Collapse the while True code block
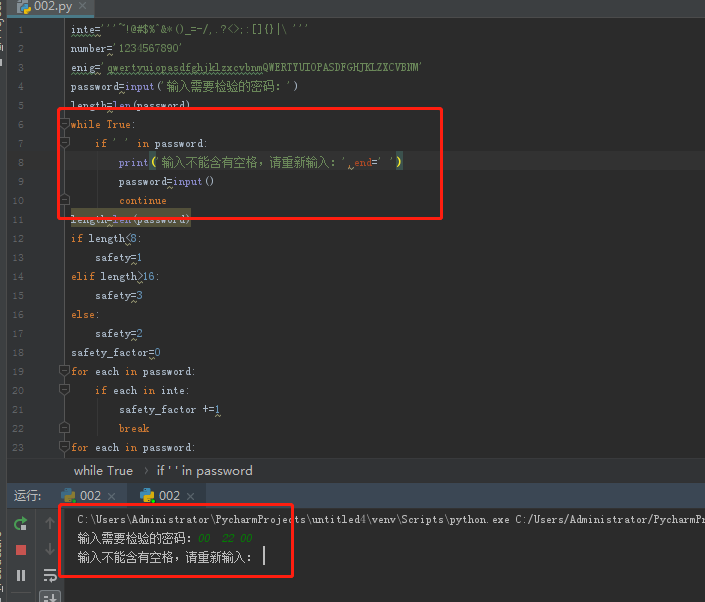Image resolution: width=705 pixels, height=602 pixels. (65, 125)
